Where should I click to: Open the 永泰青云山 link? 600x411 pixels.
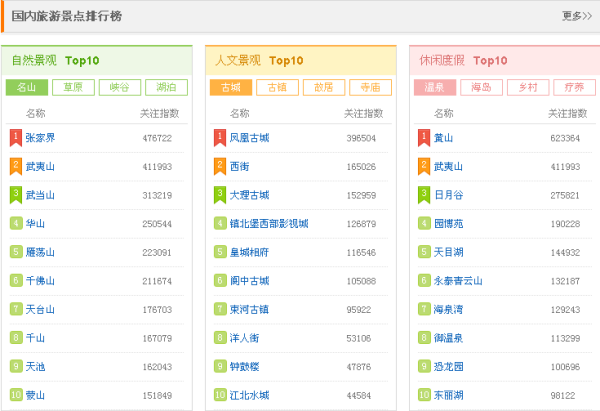458,281
